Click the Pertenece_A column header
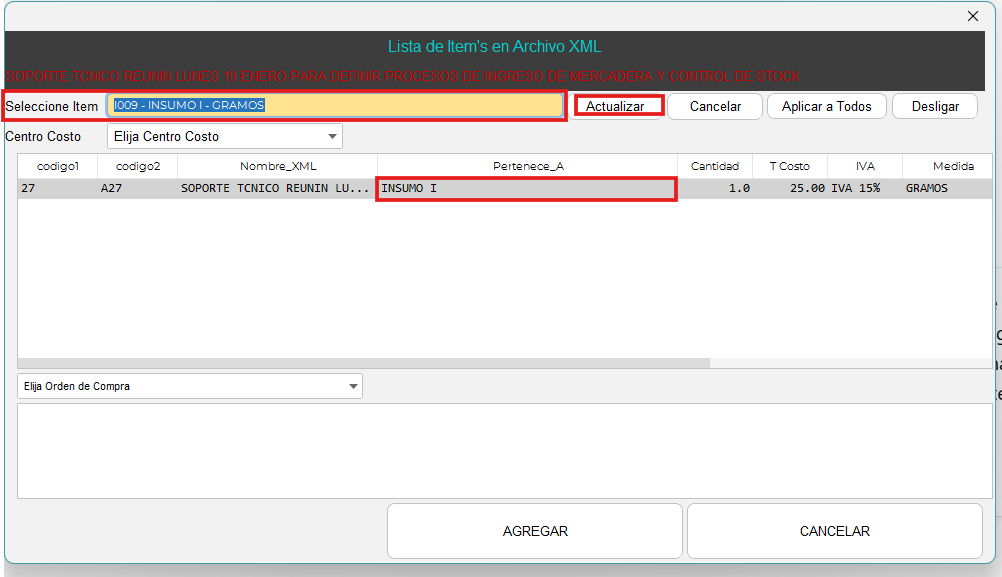The width and height of the screenshot is (1002, 577). pyautogui.click(x=527, y=166)
